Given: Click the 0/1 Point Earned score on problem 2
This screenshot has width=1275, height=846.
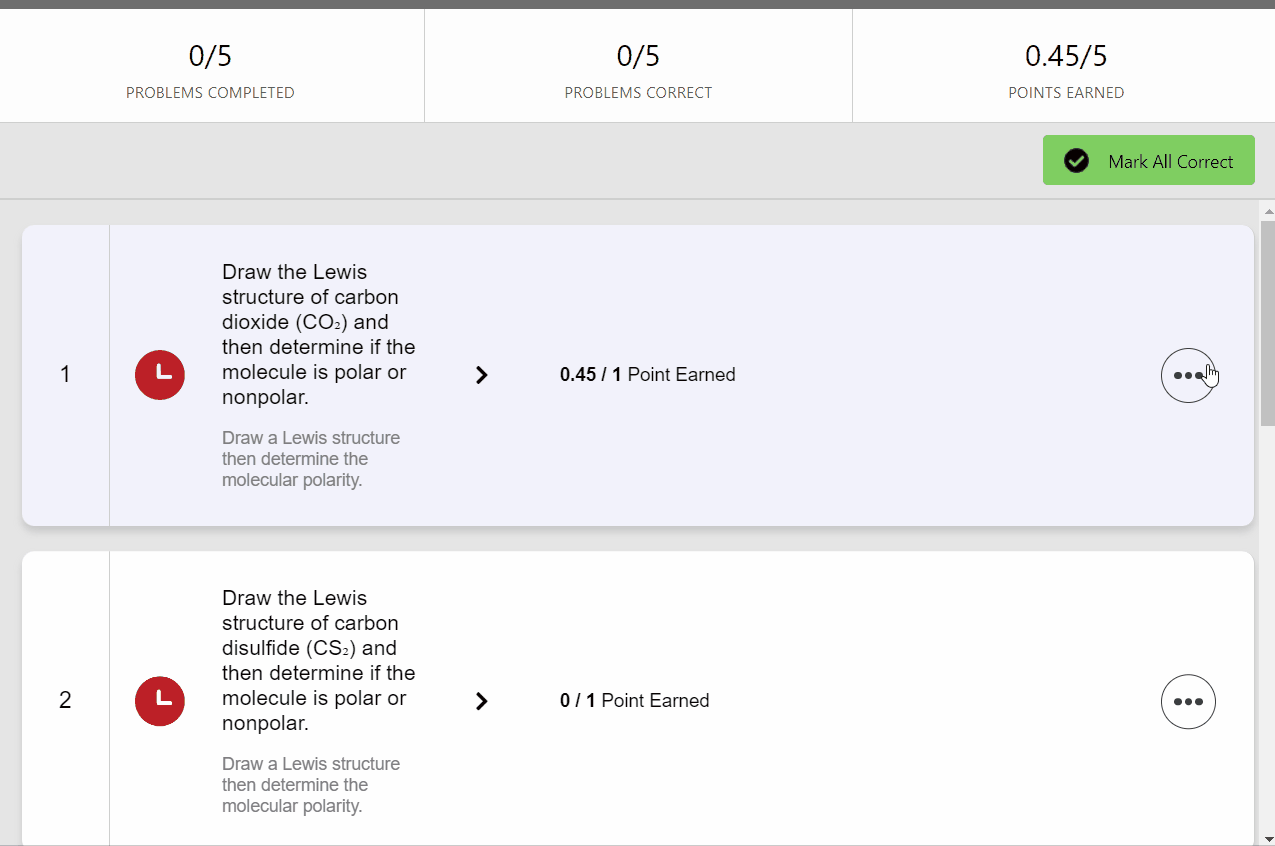Looking at the screenshot, I should pos(634,700).
